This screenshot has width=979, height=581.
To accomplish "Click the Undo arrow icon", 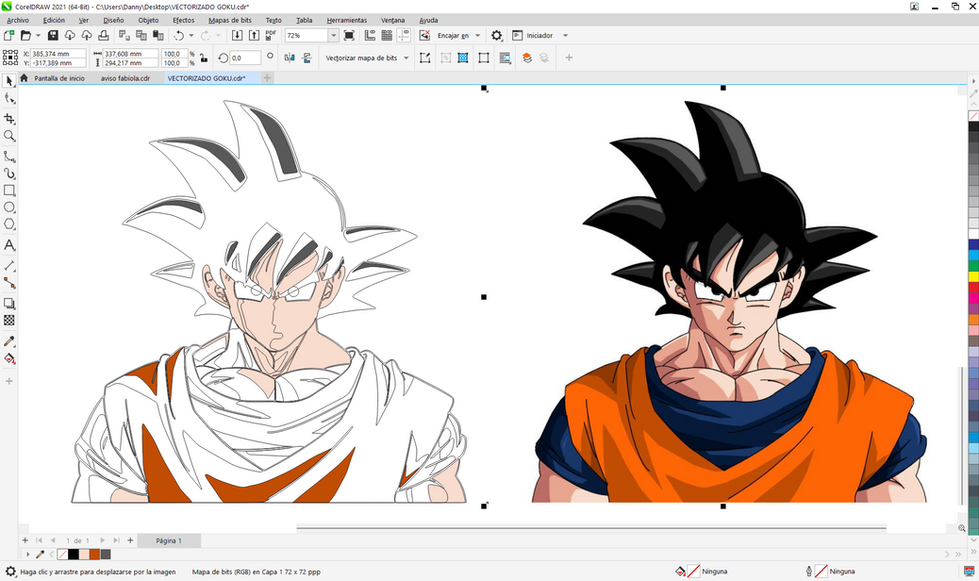I will coord(179,36).
